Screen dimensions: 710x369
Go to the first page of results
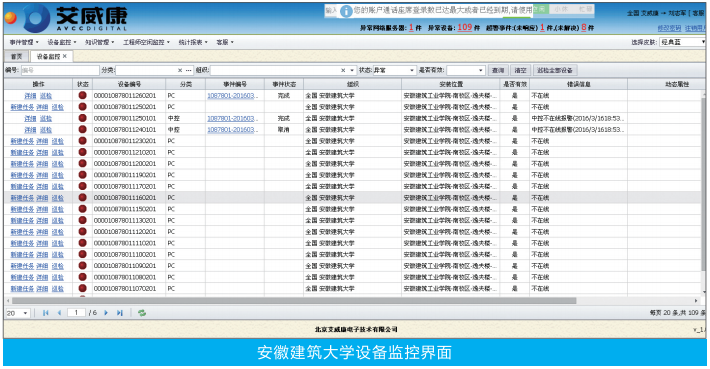(x=46, y=313)
